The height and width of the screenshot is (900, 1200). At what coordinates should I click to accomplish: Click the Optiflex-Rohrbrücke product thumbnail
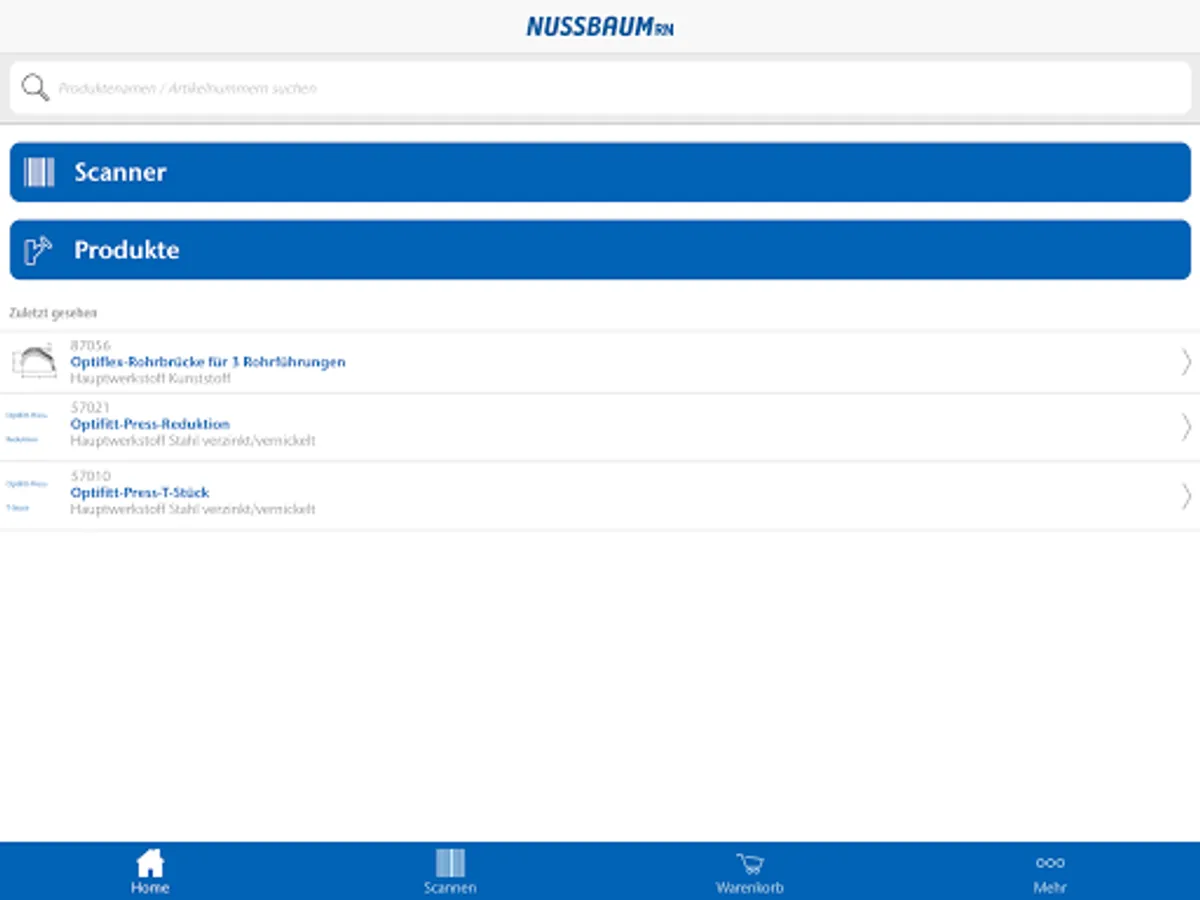(33, 360)
